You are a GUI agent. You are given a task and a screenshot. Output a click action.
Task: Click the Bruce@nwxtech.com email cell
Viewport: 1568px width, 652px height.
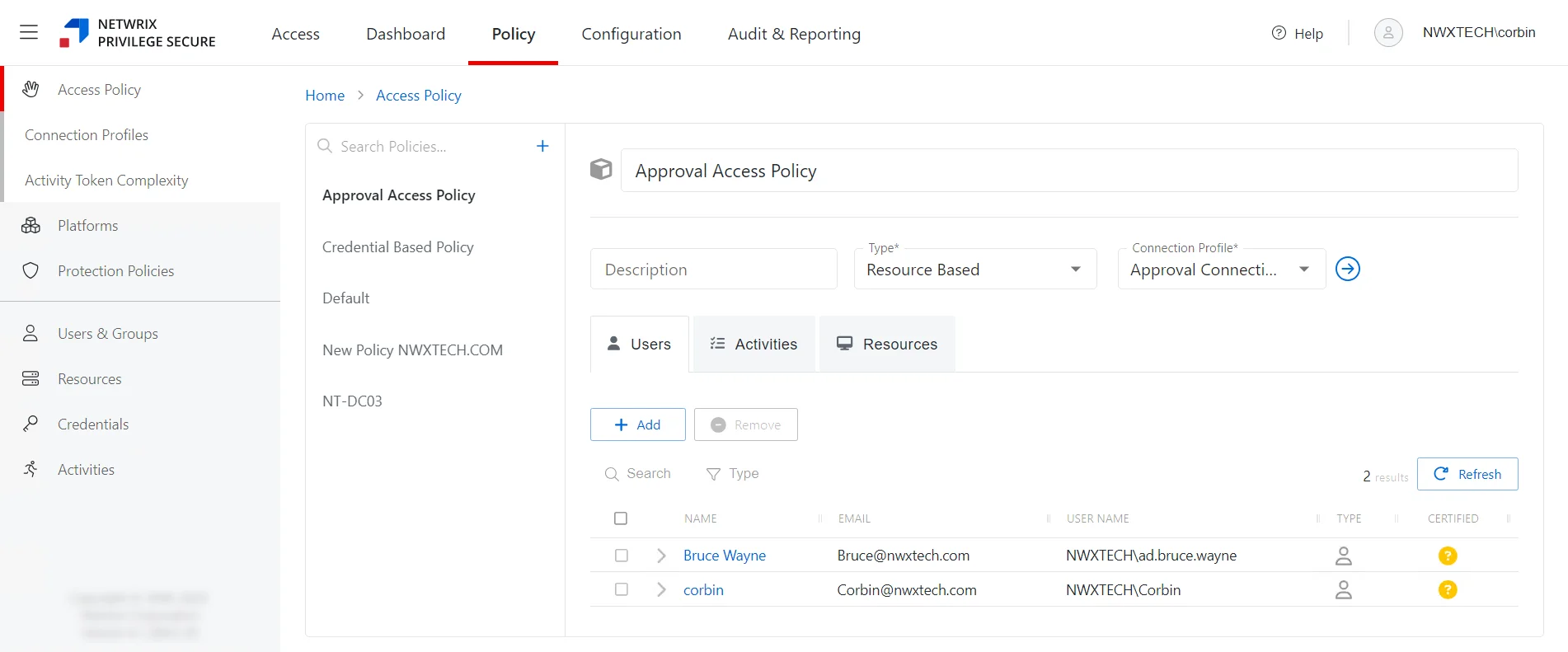click(x=904, y=556)
